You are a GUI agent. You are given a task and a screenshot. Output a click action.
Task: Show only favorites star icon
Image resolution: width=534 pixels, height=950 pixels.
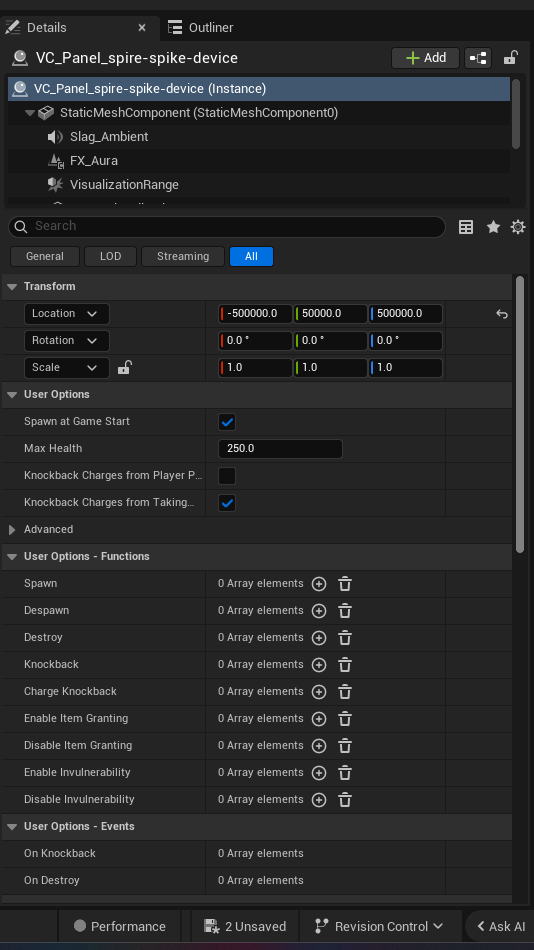(493, 227)
